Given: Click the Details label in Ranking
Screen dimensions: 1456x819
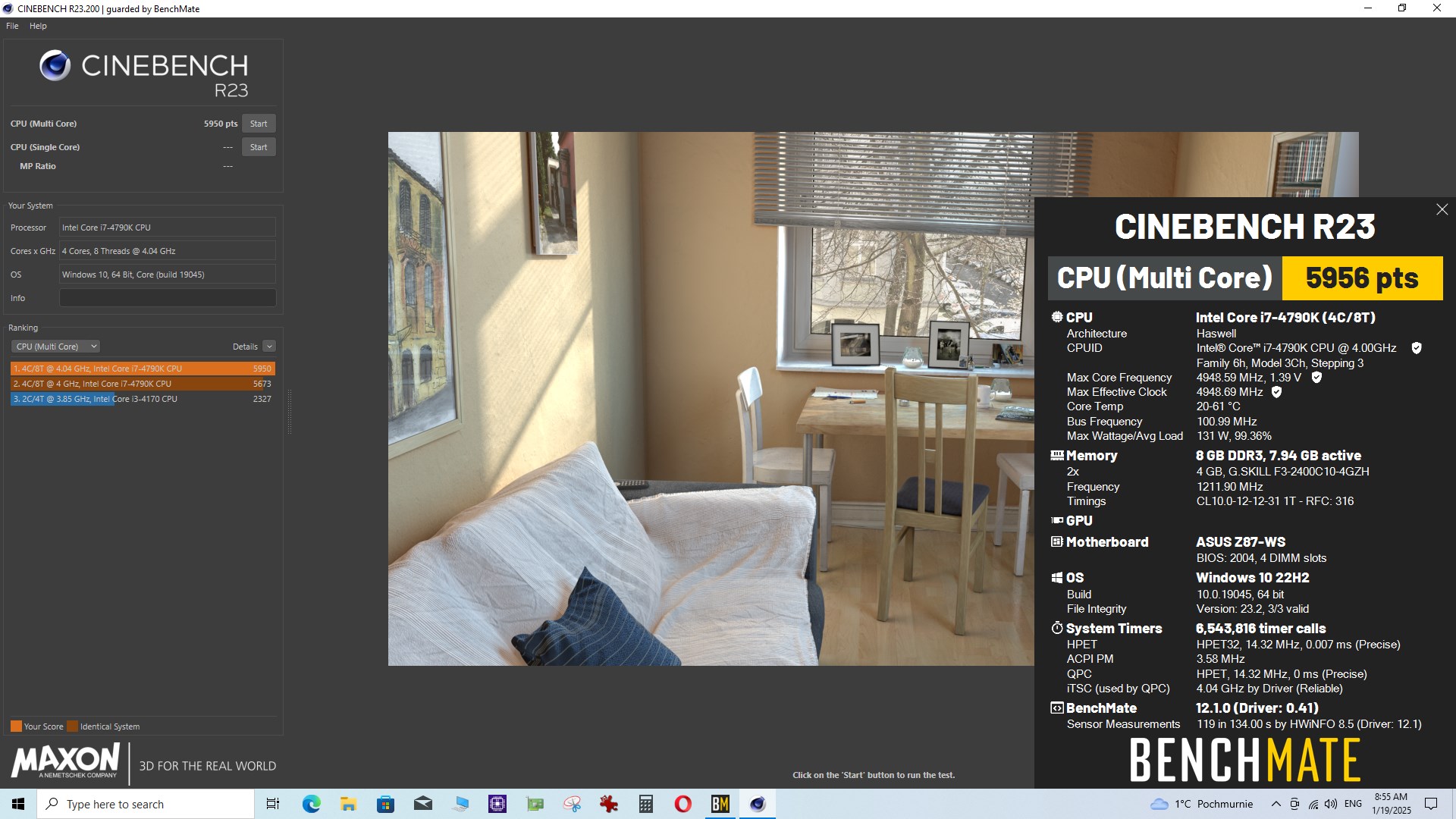Looking at the screenshot, I should coord(245,347).
